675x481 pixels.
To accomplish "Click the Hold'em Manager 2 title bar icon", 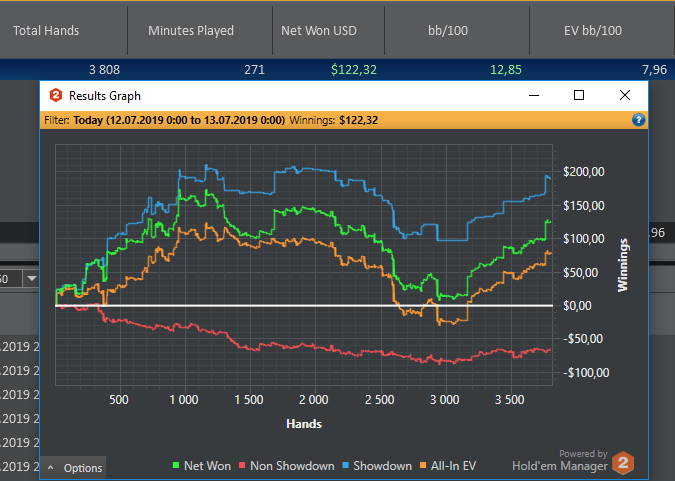I will pyautogui.click(x=56, y=96).
